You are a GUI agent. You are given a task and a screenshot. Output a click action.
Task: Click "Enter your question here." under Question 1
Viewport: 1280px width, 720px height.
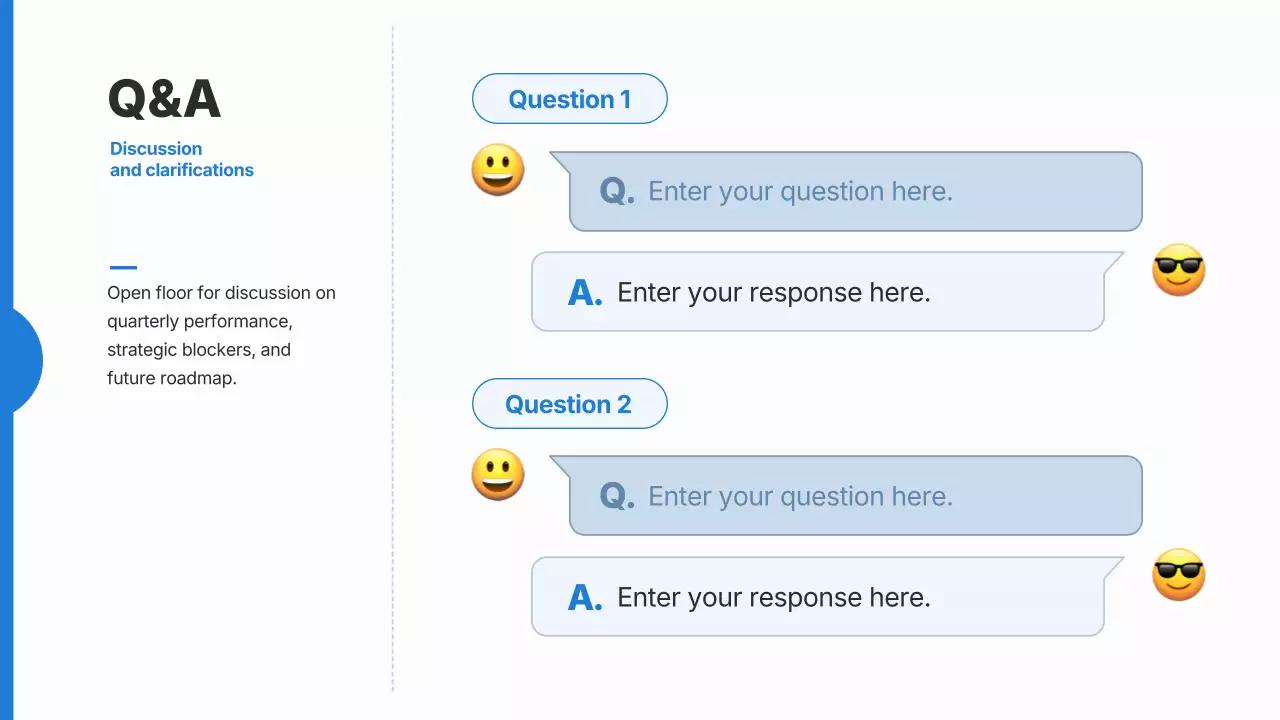coord(800,191)
